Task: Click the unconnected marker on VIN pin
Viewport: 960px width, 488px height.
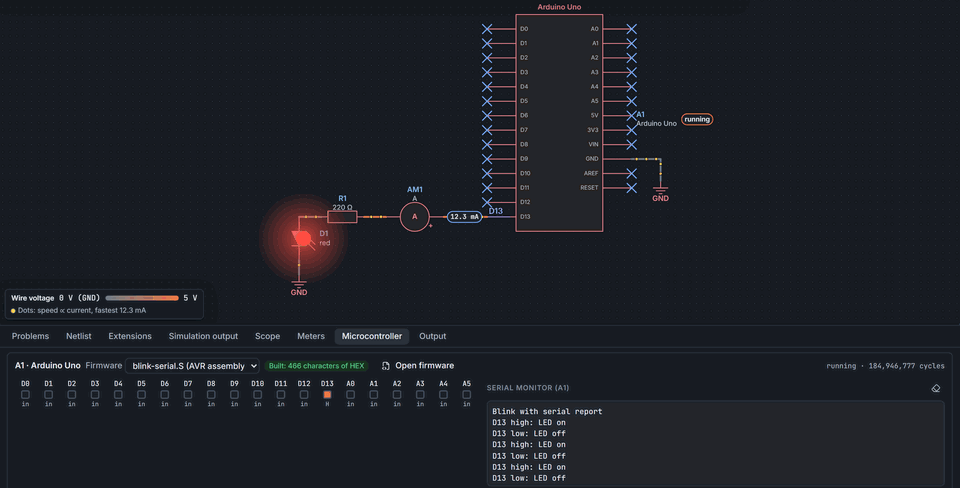Action: 632,145
